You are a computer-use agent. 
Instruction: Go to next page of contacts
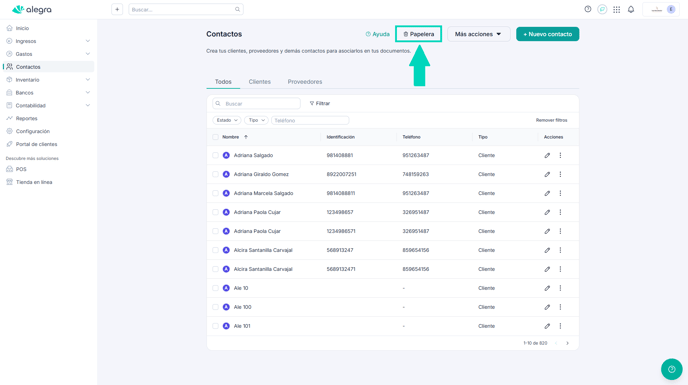(567, 343)
